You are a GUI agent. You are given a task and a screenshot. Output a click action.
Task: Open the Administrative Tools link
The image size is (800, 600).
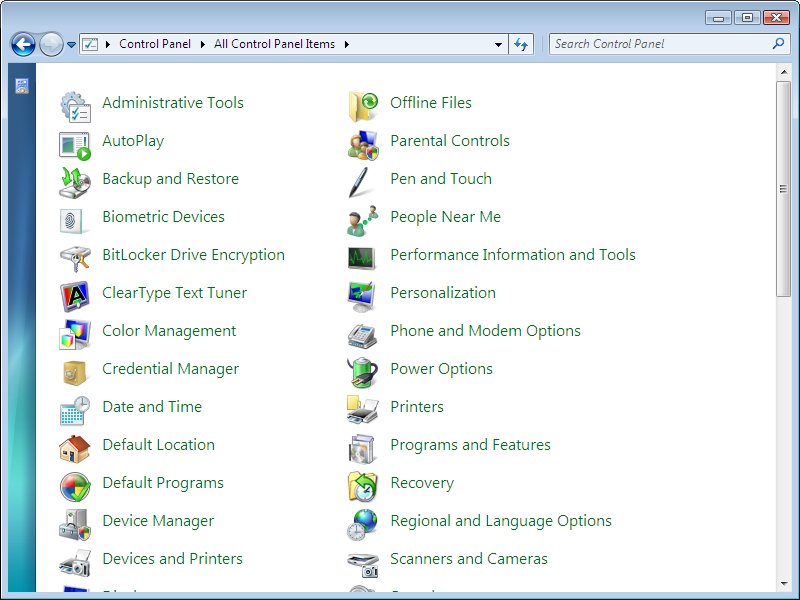pos(173,103)
